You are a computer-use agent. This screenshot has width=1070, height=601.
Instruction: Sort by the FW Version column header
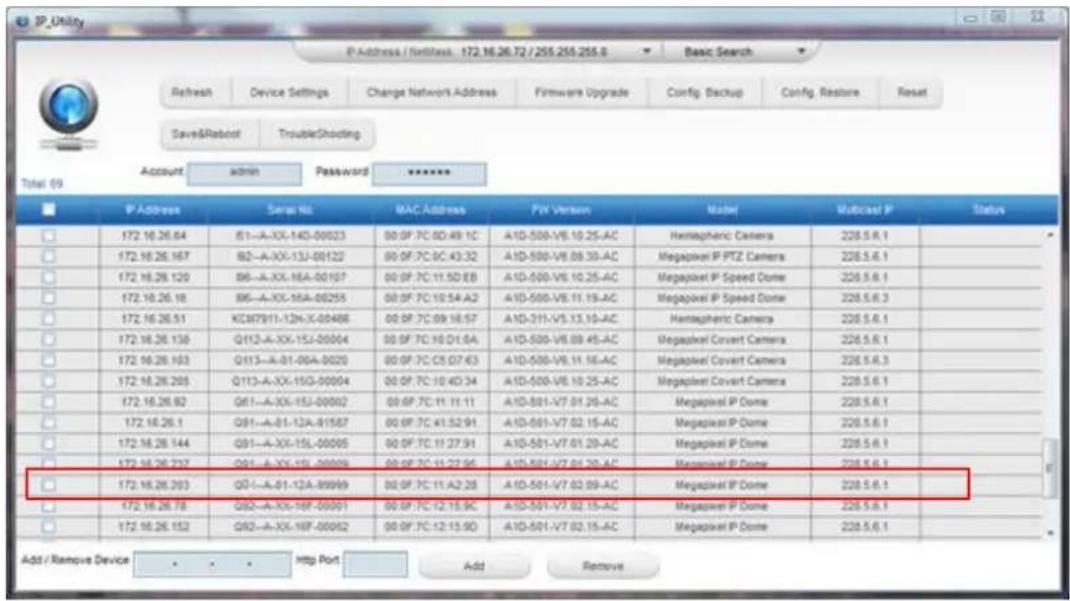(561, 209)
